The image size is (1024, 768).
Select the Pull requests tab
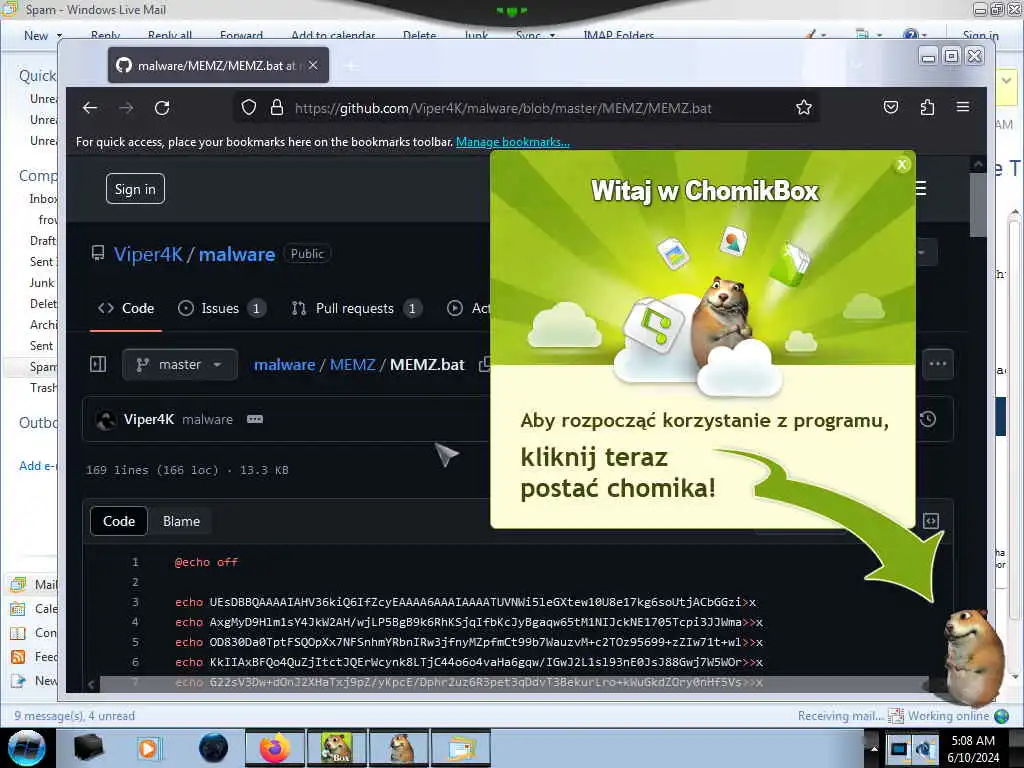point(357,308)
